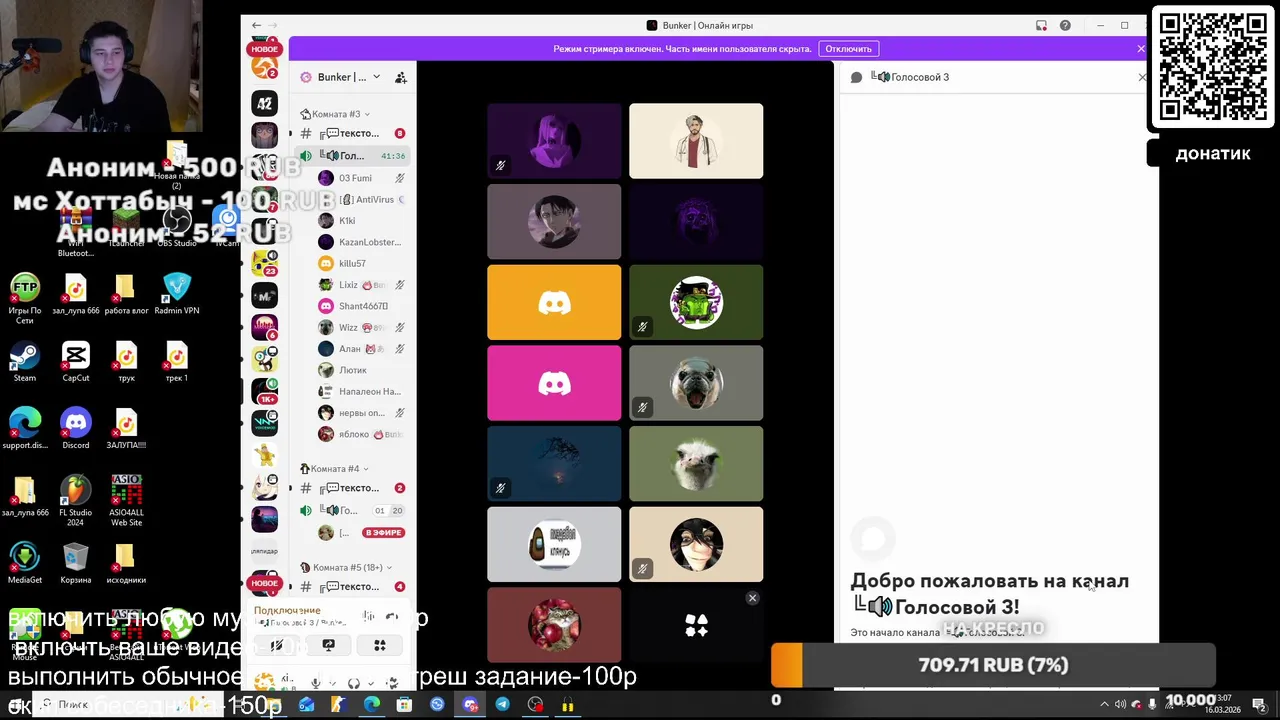Image resolution: width=1280 pixels, height=720 pixels.
Task: Open user settings gear in user panel
Action: point(392,683)
